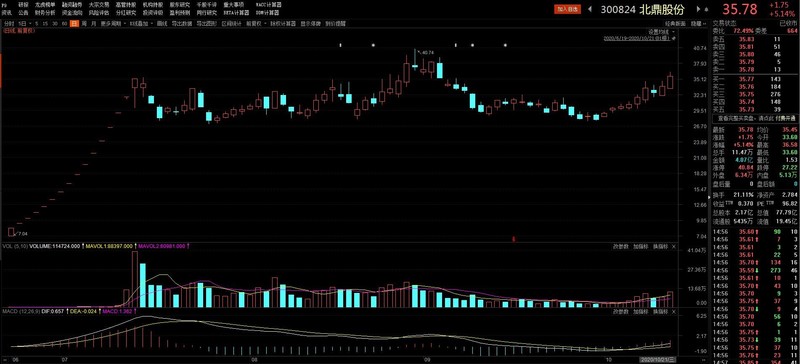Click the up arrow after the MACD DIF value
The width and height of the screenshot is (800, 364).
point(66,310)
